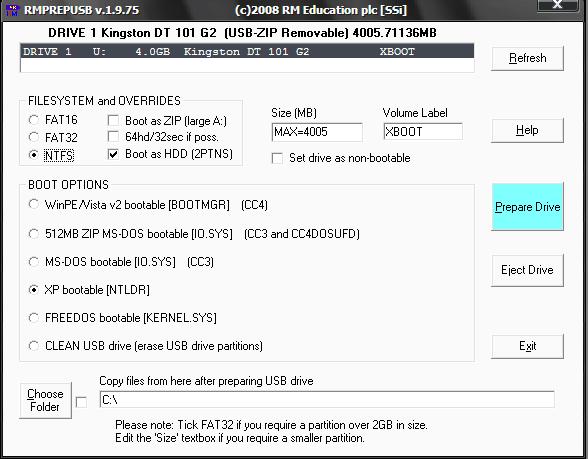Click the Volume Label text box
Image resolution: width=588 pixels, height=459 pixels.
pos(423,132)
